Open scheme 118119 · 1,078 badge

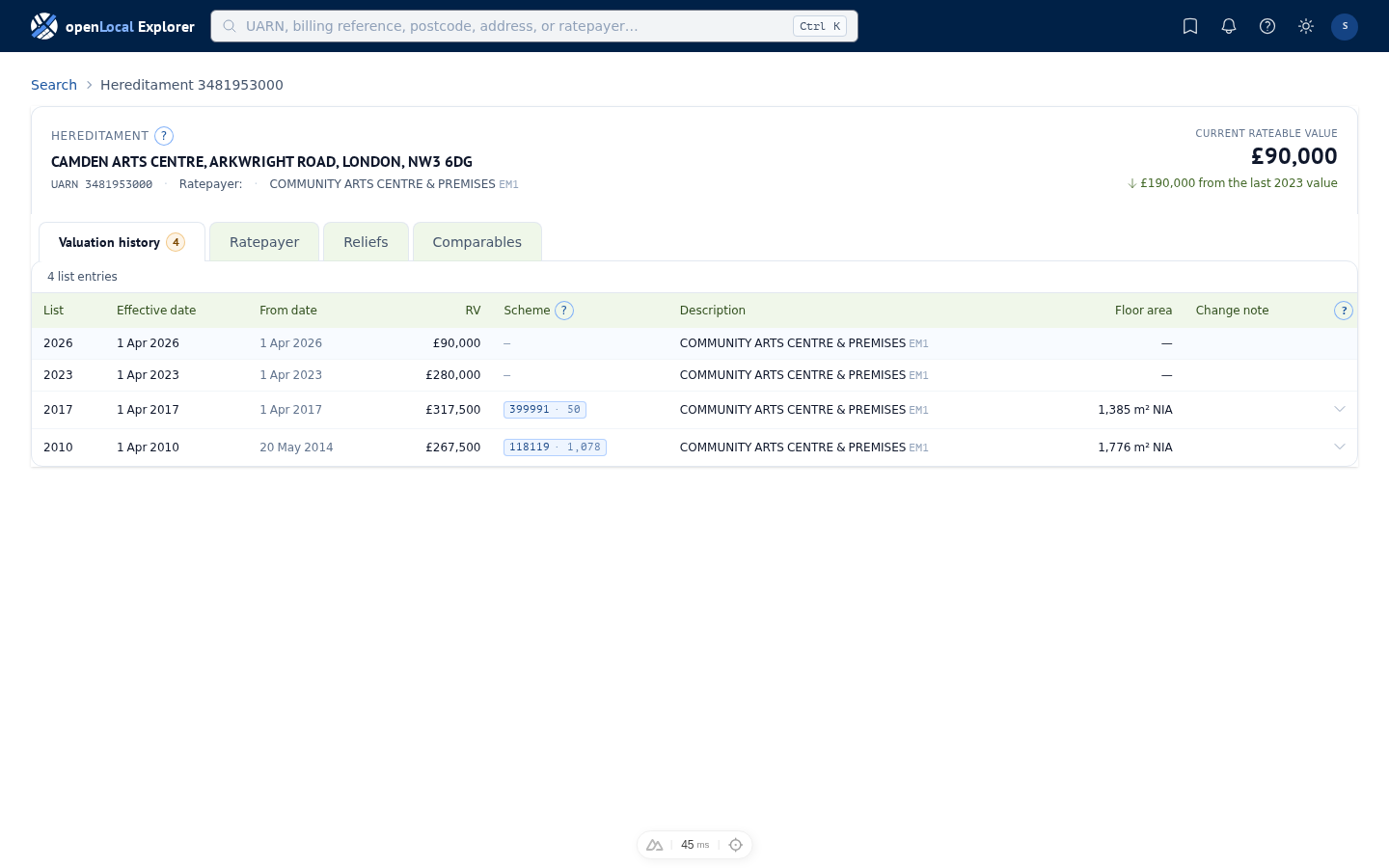(555, 448)
